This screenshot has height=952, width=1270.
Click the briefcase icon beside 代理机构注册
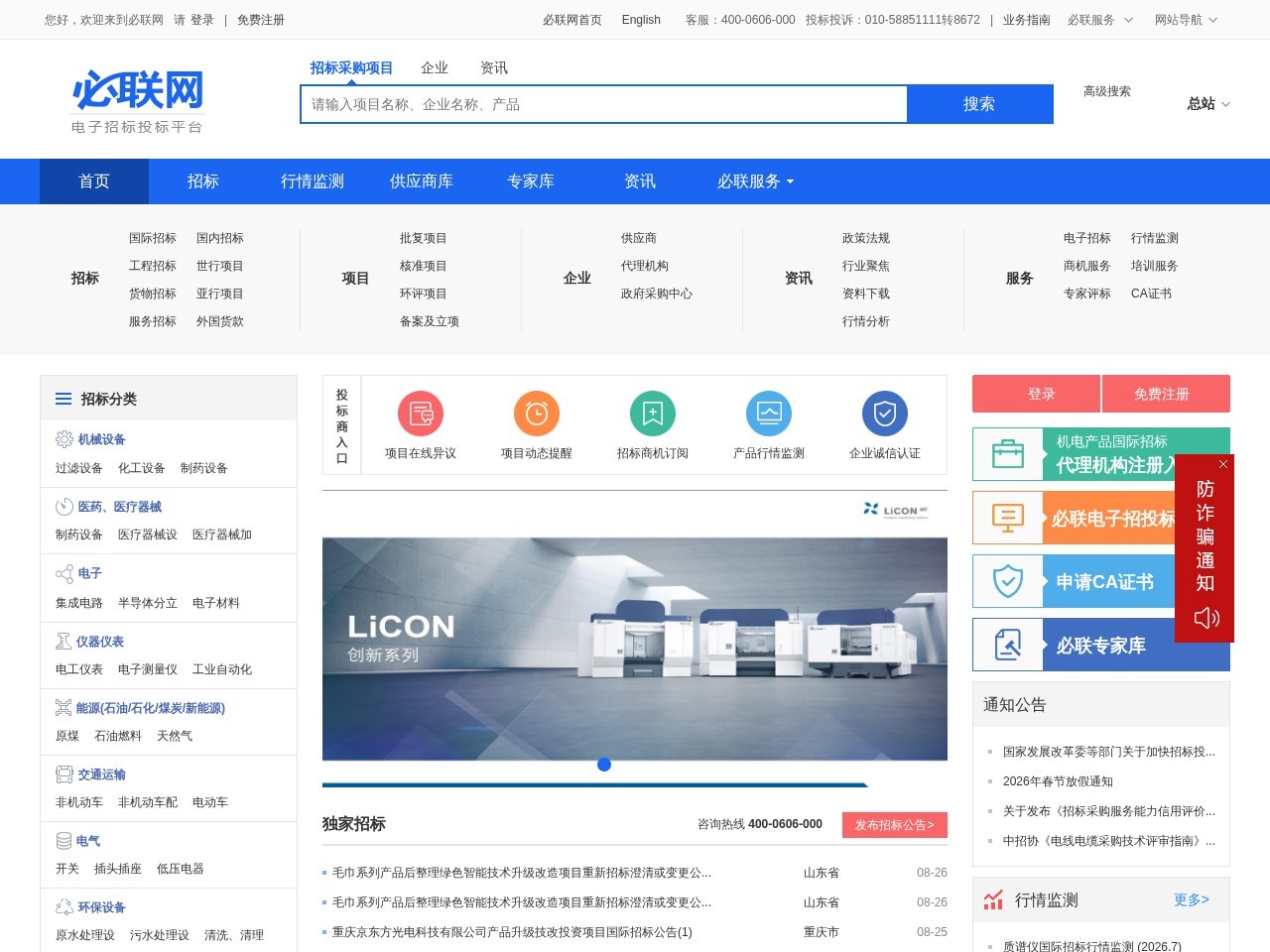pos(1008,454)
